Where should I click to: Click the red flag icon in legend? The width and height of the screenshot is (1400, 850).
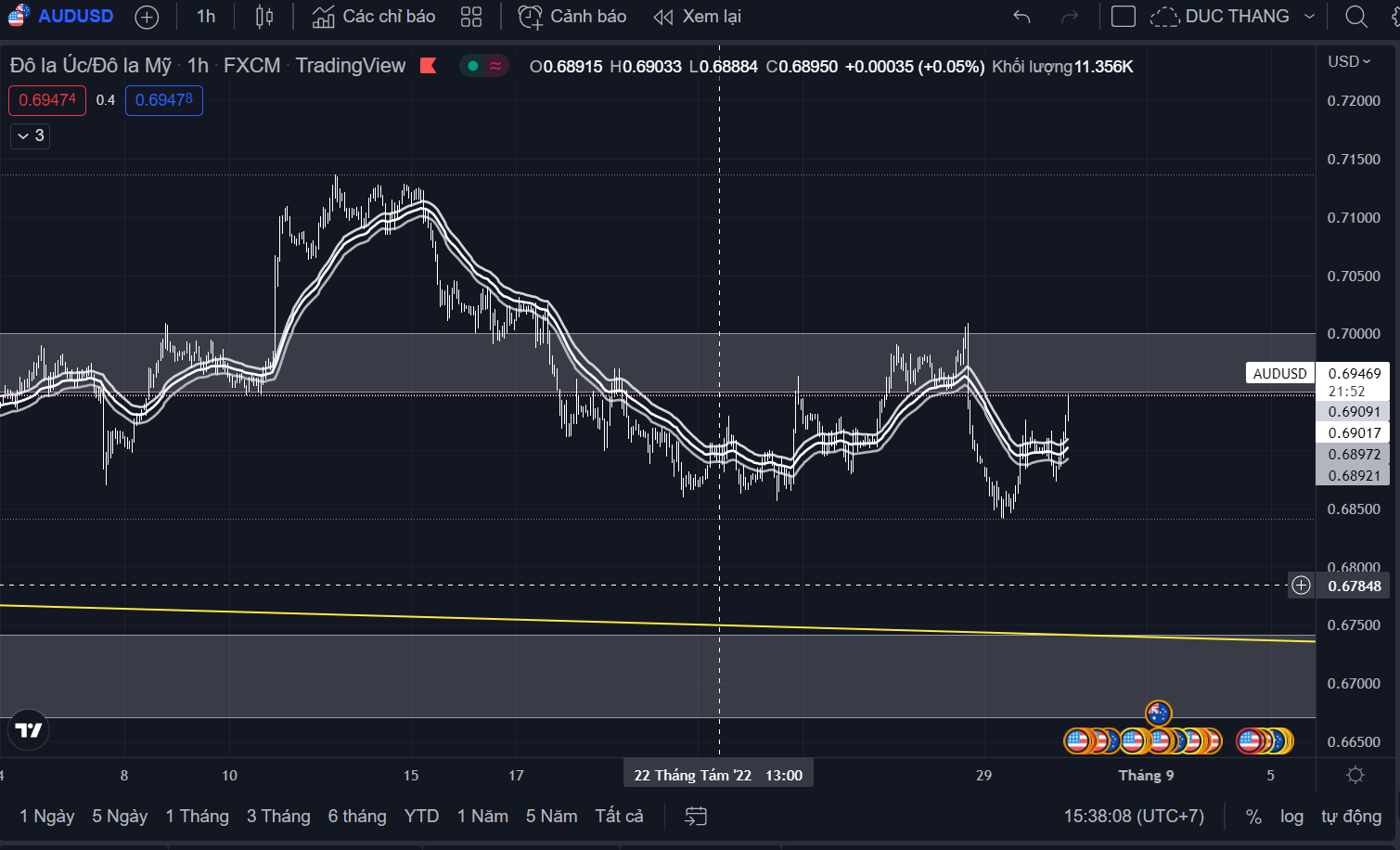click(x=428, y=66)
